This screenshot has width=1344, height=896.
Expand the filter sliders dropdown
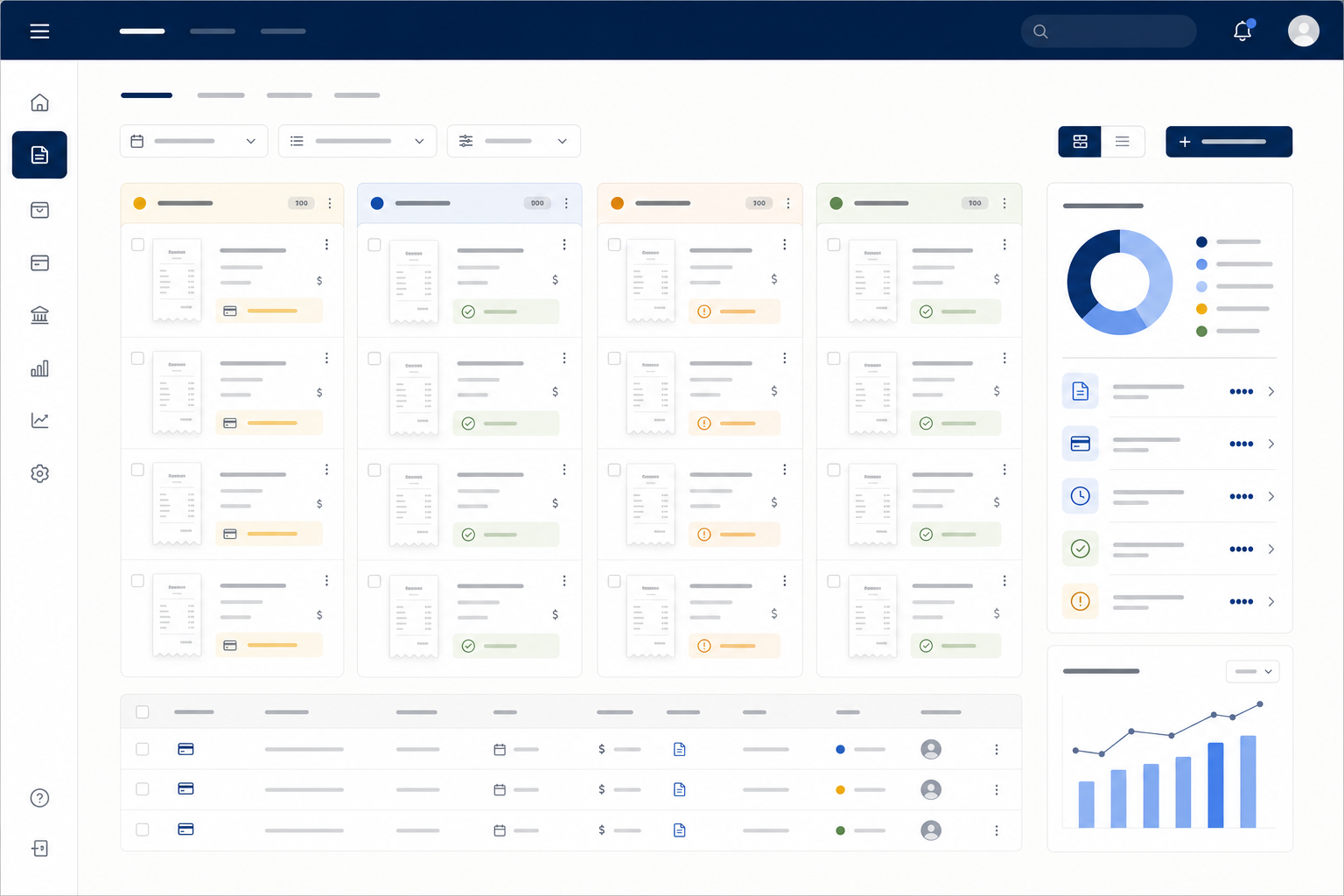click(514, 141)
